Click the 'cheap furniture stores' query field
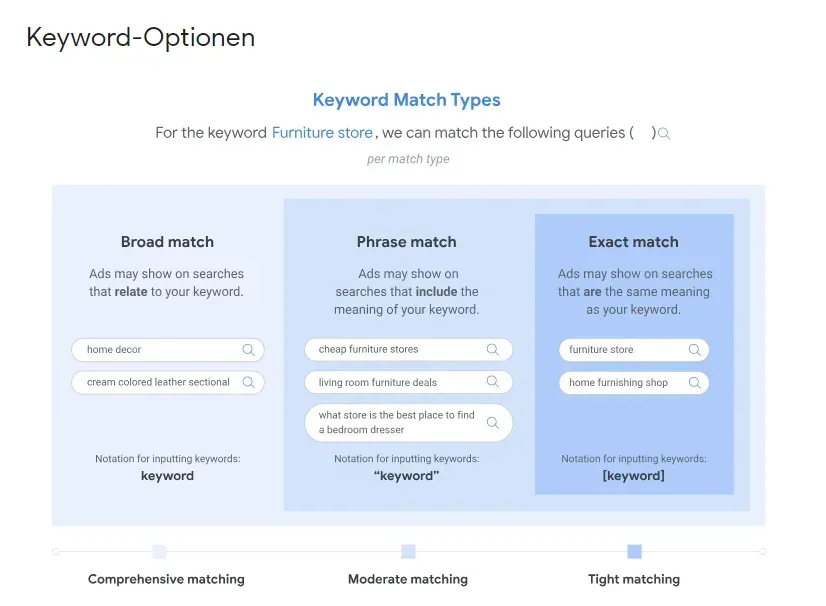The width and height of the screenshot is (826, 606). pos(408,349)
